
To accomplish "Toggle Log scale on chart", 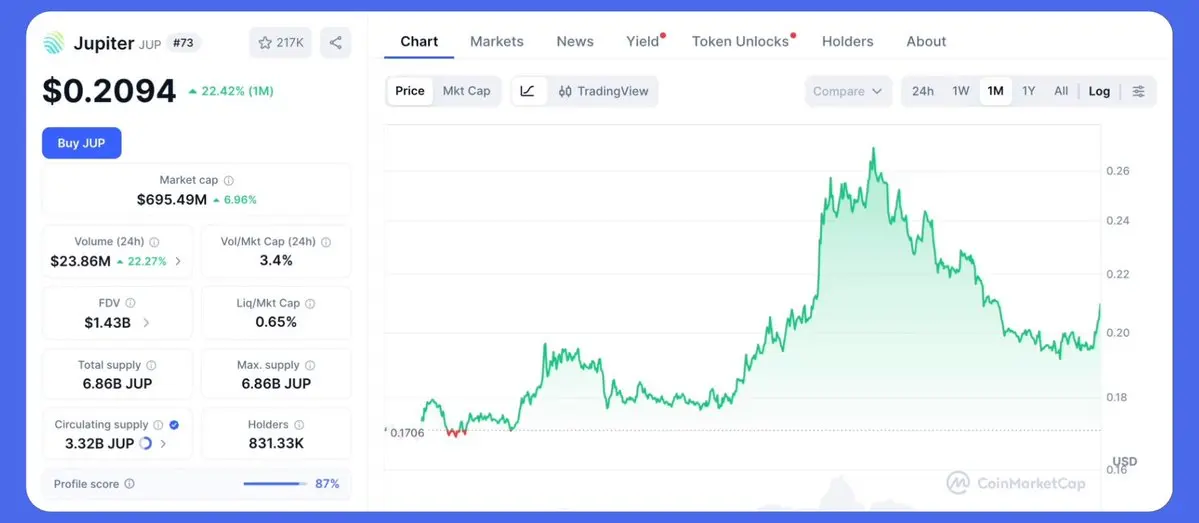I will click(x=1100, y=91).
